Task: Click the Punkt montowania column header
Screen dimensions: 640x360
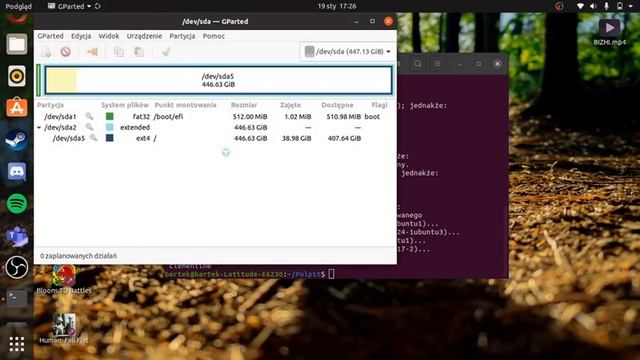Action: click(185, 105)
